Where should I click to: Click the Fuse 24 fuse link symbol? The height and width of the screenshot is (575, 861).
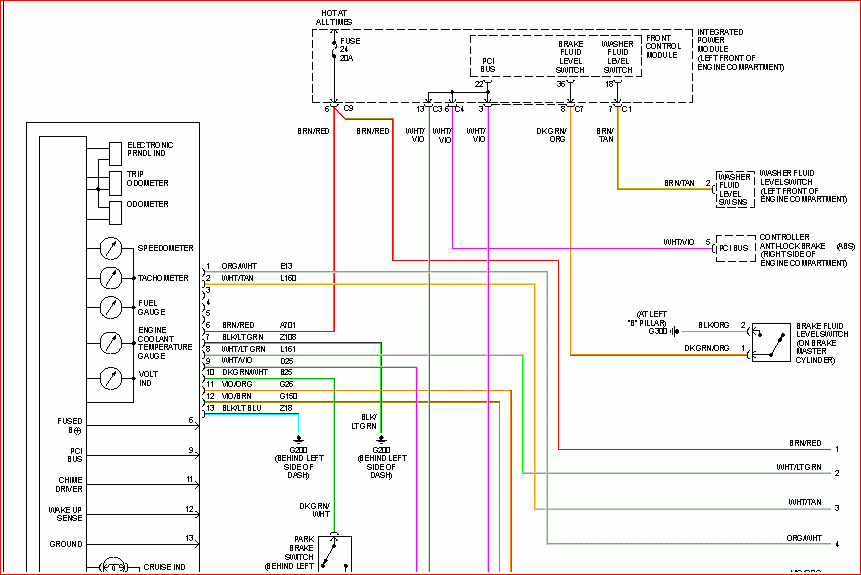334,49
